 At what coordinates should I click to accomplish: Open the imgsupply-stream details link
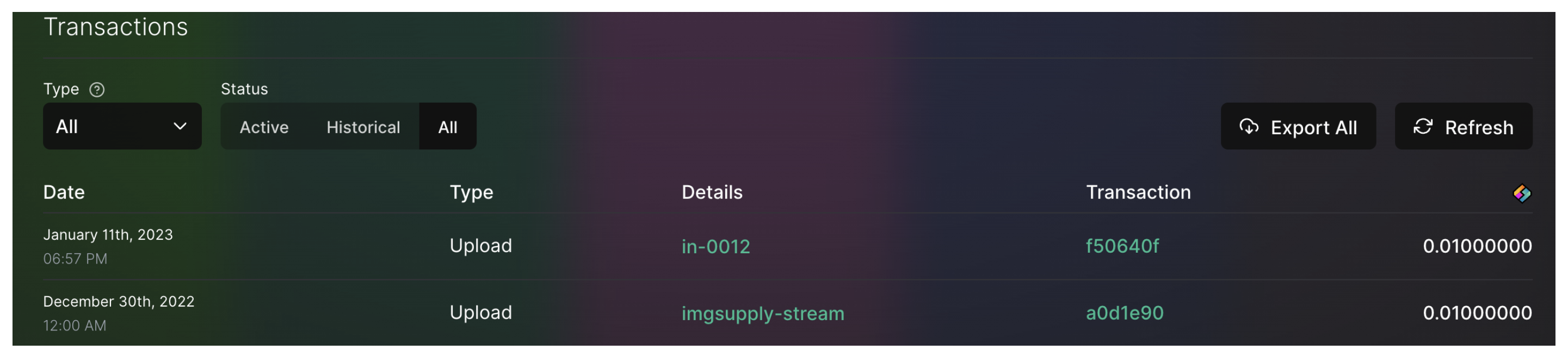762,314
